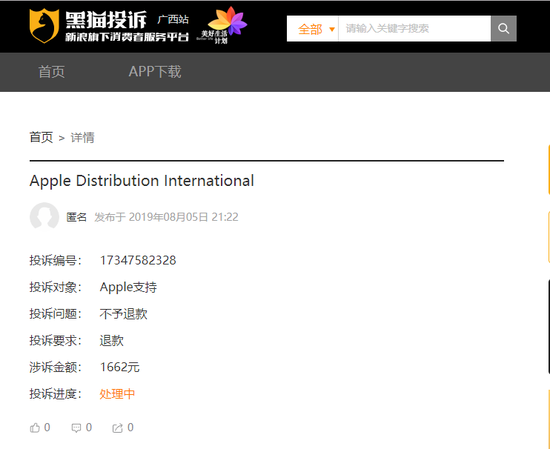
Task: Click the Apple Distribution International title
Action: click(x=142, y=181)
